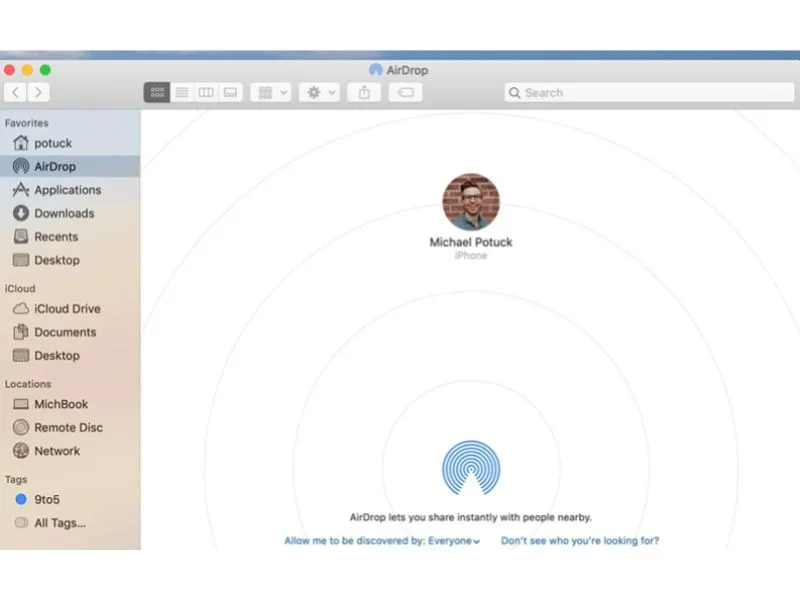This screenshot has height=600, width=800.
Task: Open Recents in the sidebar
Action: [x=70, y=237]
